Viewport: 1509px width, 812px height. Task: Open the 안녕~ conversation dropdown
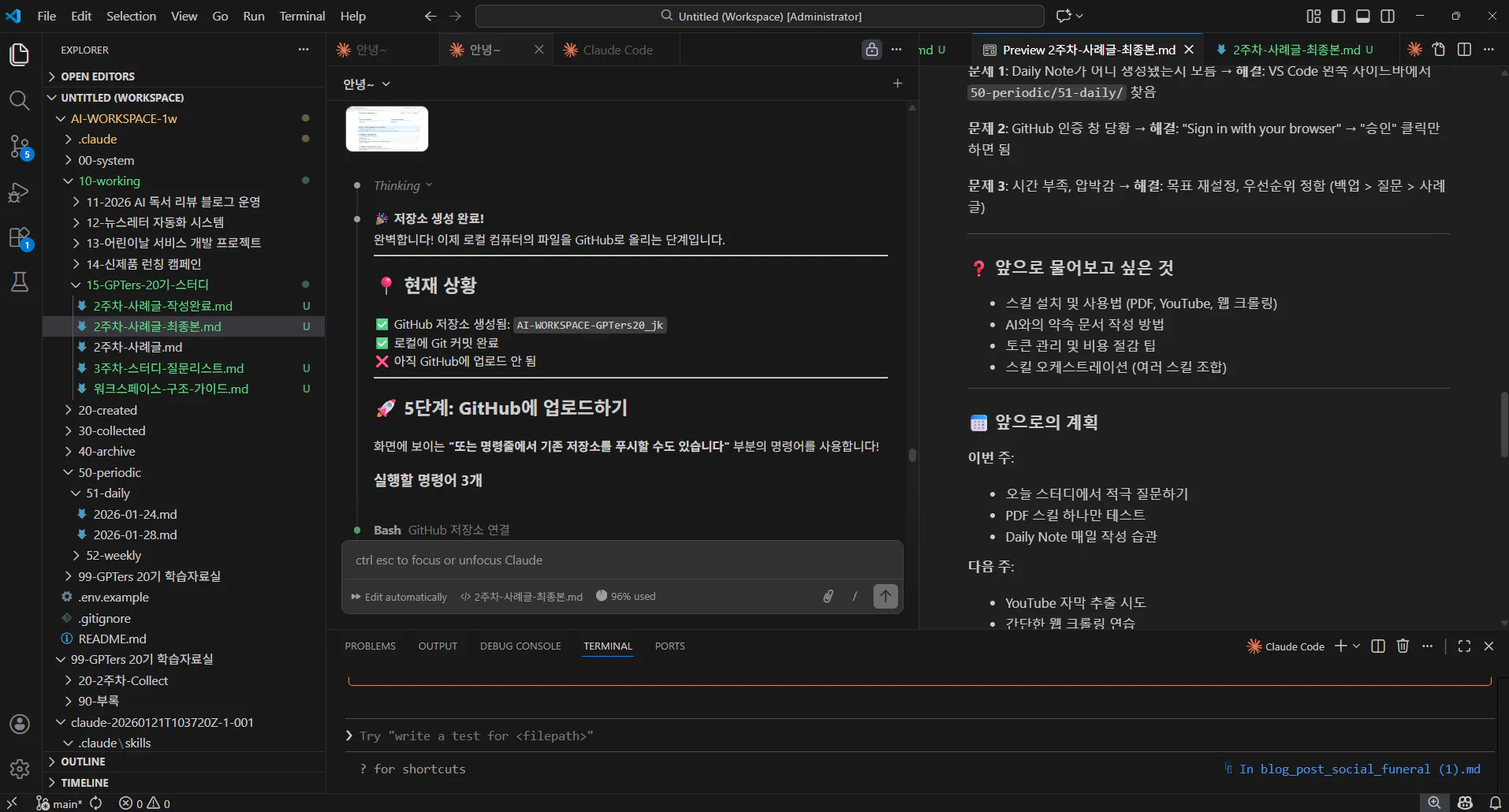click(x=367, y=84)
